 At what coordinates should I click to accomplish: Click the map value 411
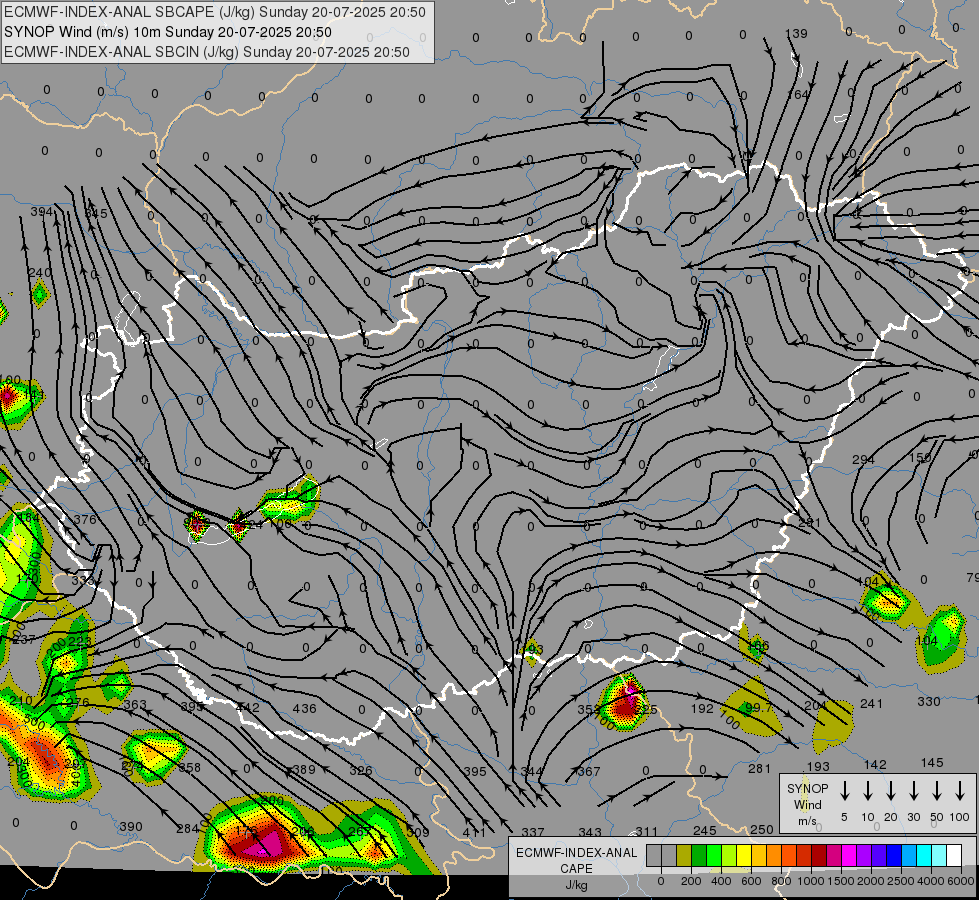pos(475,832)
